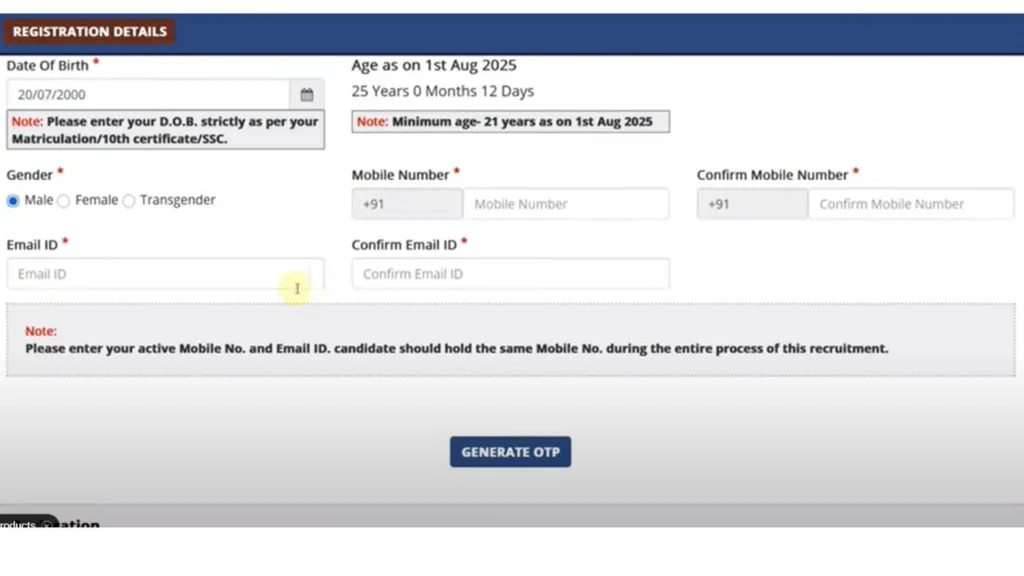Viewport: 1024px width, 576px height.
Task: Click the Confirm Mobile Number field
Action: [910, 204]
